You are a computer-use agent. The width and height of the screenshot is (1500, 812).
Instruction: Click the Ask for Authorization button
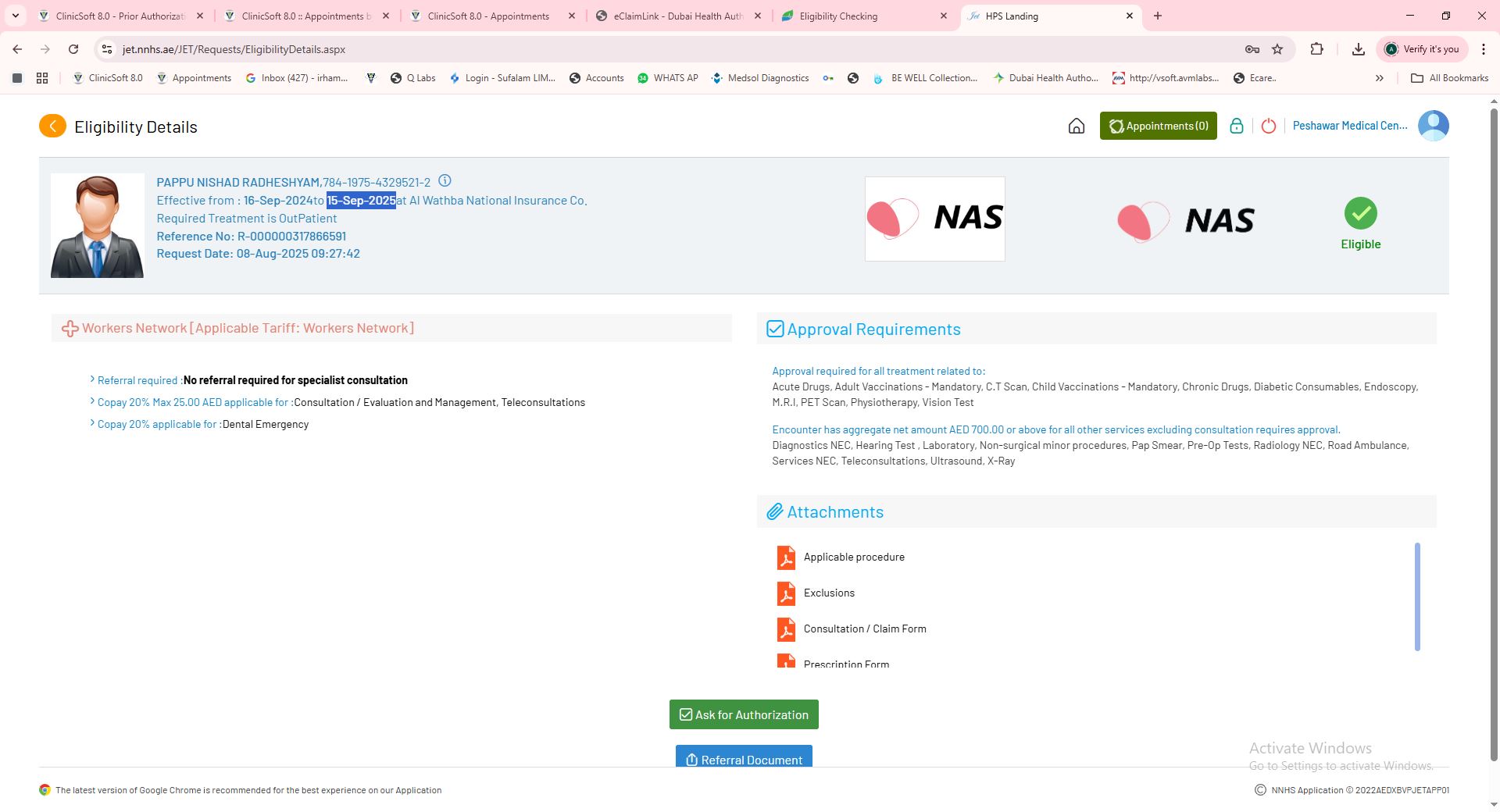click(x=744, y=715)
